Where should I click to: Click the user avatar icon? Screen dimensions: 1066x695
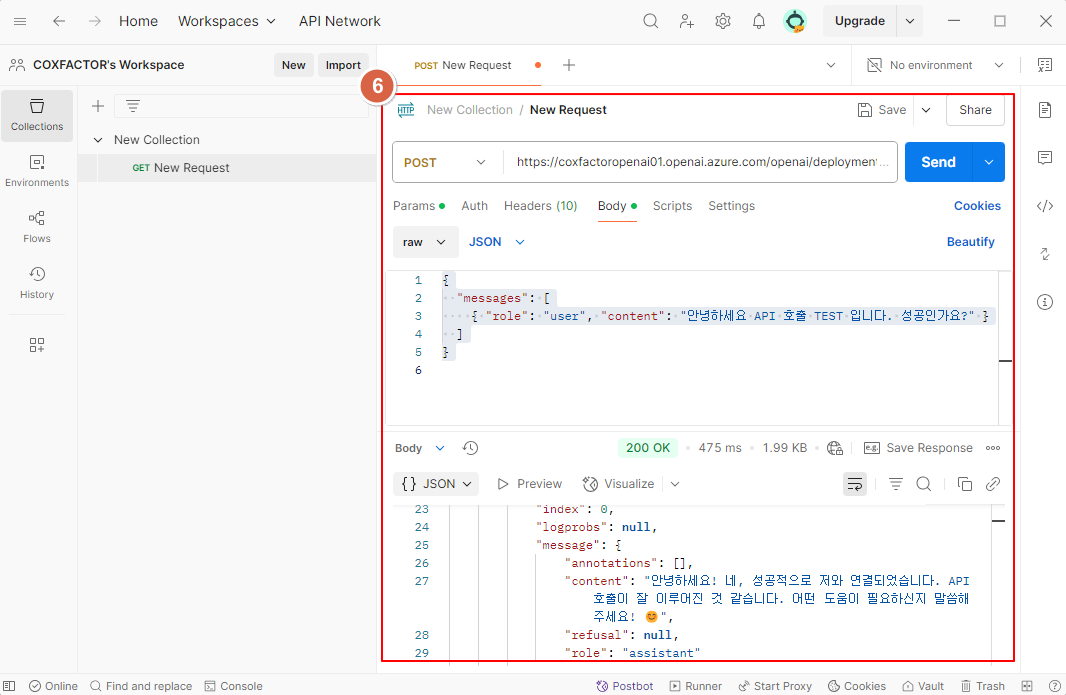point(795,21)
